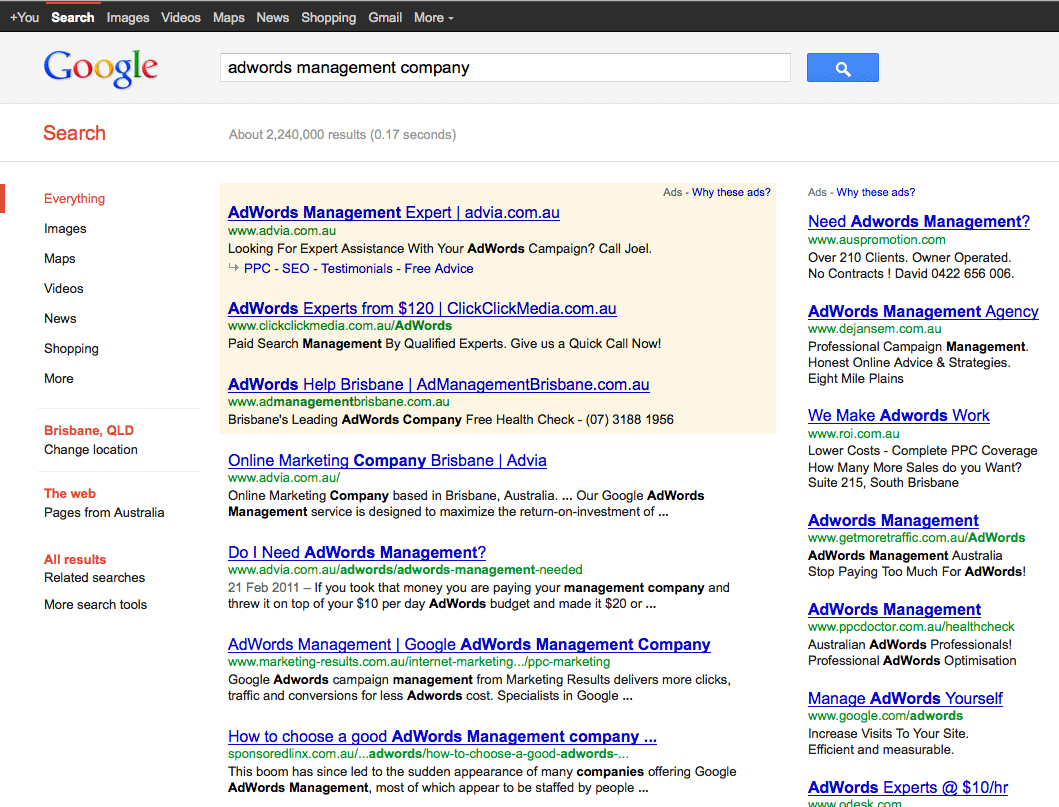Open the ClickClickMedia AdWords Experts ad
Viewport: 1059px width, 807px height.
coord(422,308)
